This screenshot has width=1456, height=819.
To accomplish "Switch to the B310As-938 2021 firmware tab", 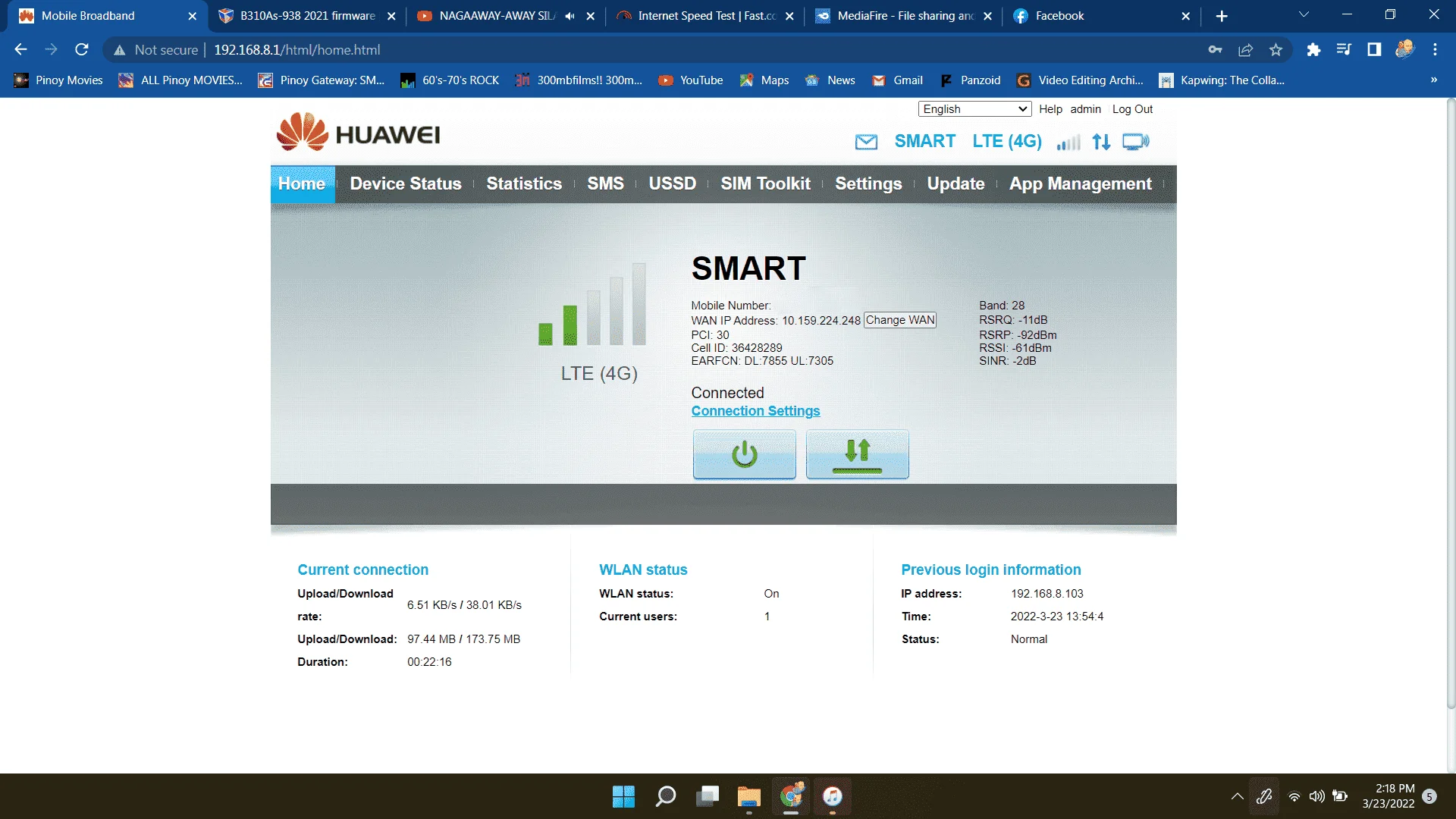I will pyautogui.click(x=306, y=16).
